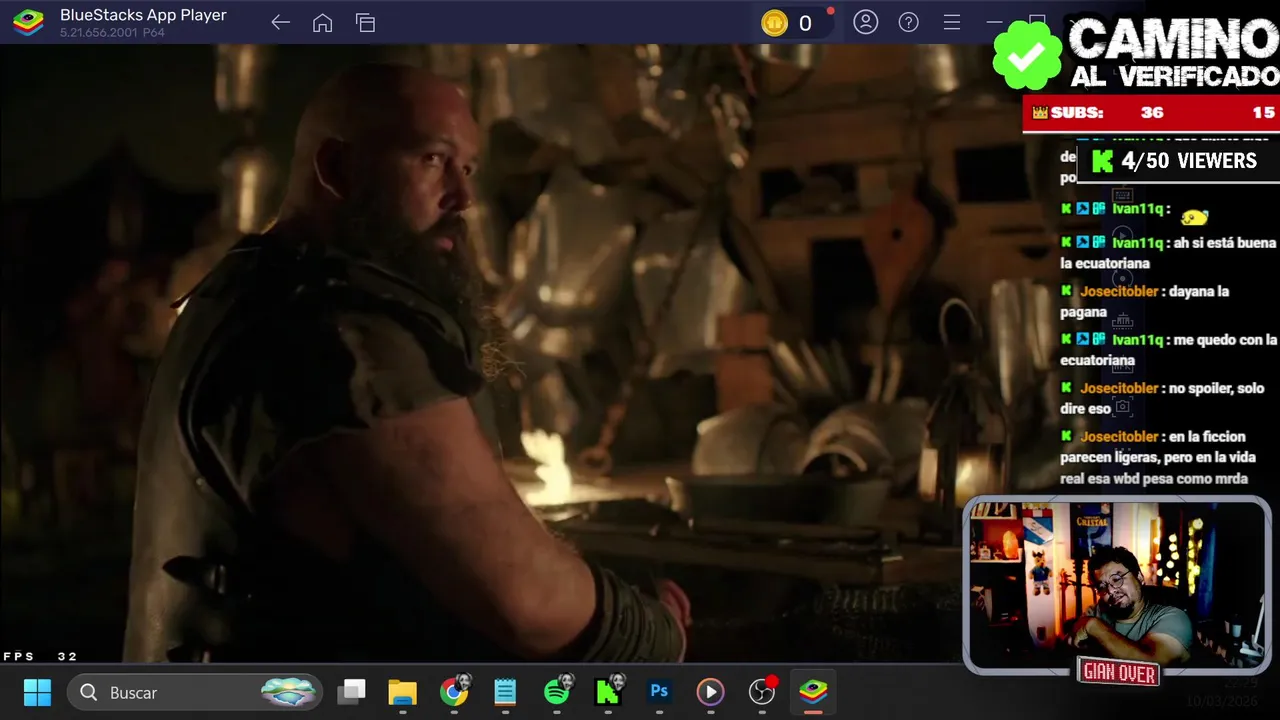This screenshot has width=1280, height=720.
Task: Click the BlueStacks logo in title bar
Action: [28, 22]
